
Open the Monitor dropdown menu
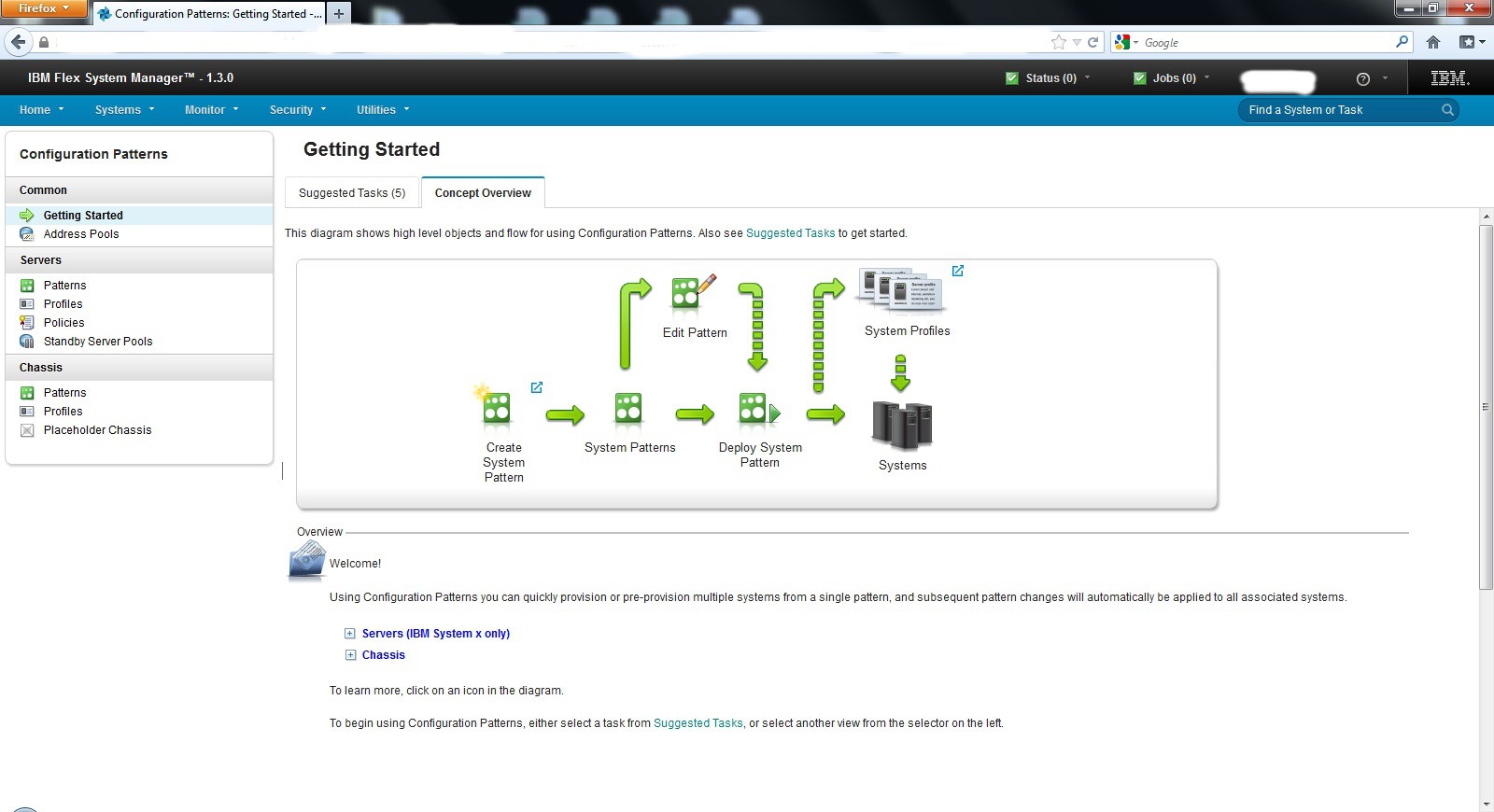click(212, 110)
